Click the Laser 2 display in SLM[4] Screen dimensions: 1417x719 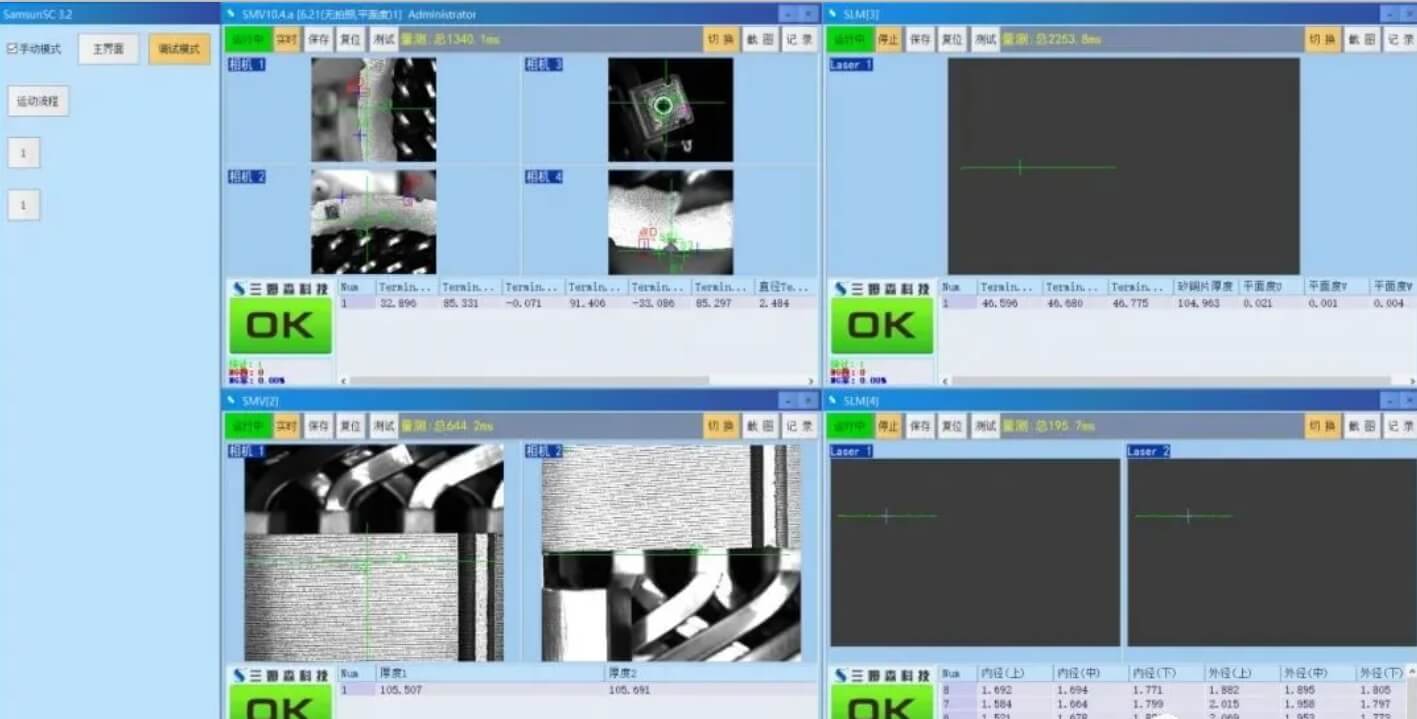click(x=1272, y=552)
